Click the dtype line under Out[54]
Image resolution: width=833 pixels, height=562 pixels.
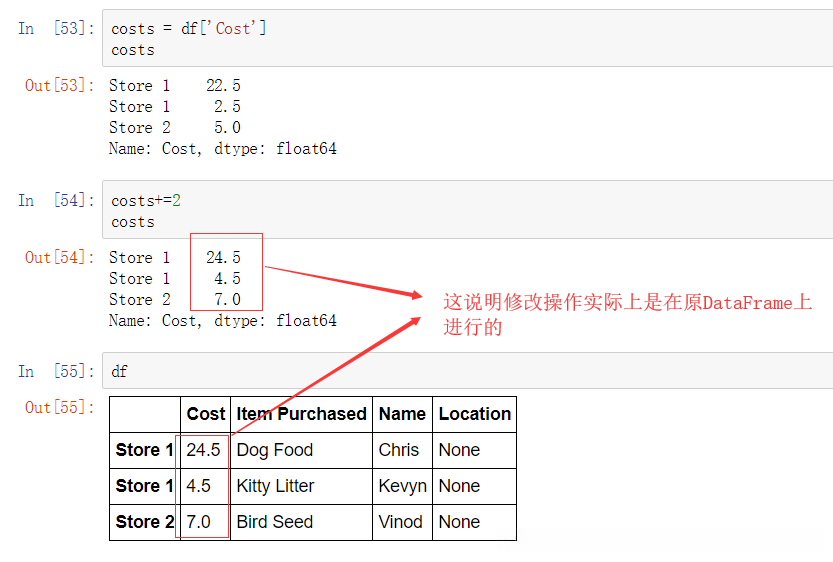tap(223, 321)
